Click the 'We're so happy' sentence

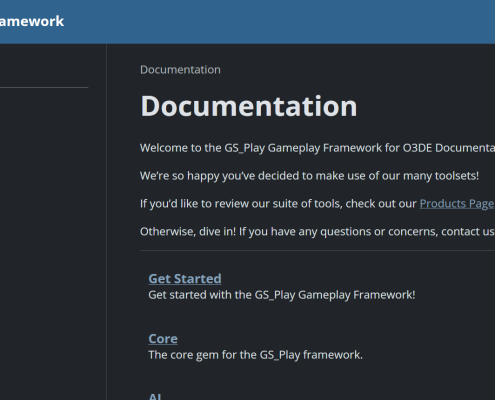309,176
